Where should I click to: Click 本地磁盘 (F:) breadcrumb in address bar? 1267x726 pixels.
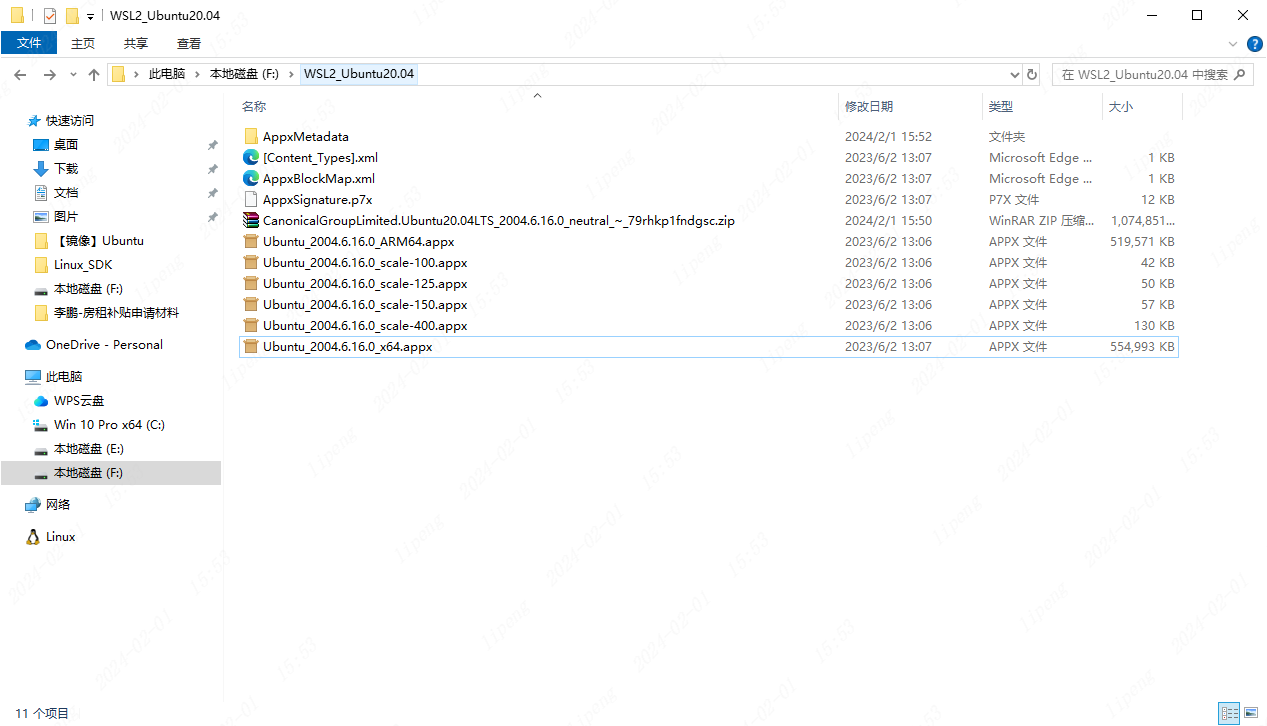244,74
